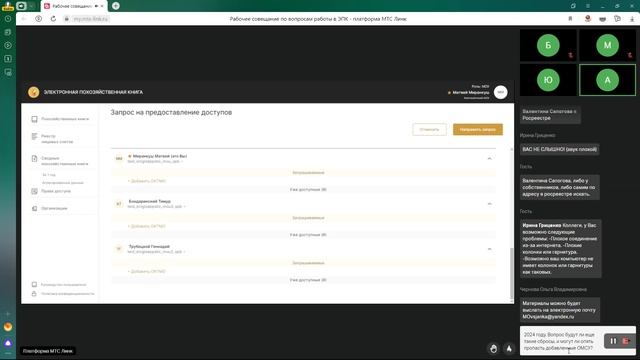
Task: Click the Реестр лицевых счетов sidebar icon
Action: pos(34,136)
